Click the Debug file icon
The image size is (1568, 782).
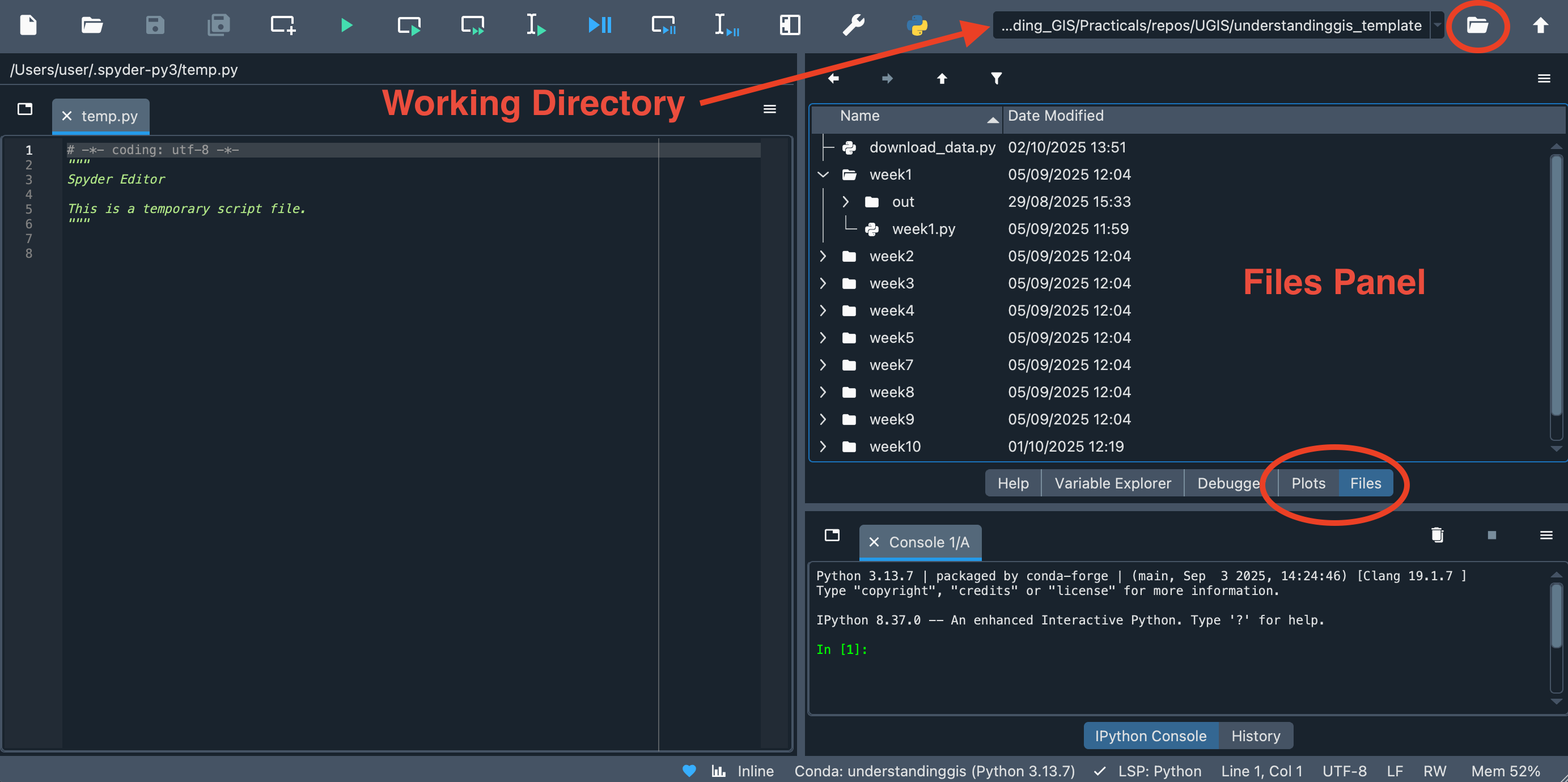tap(600, 25)
